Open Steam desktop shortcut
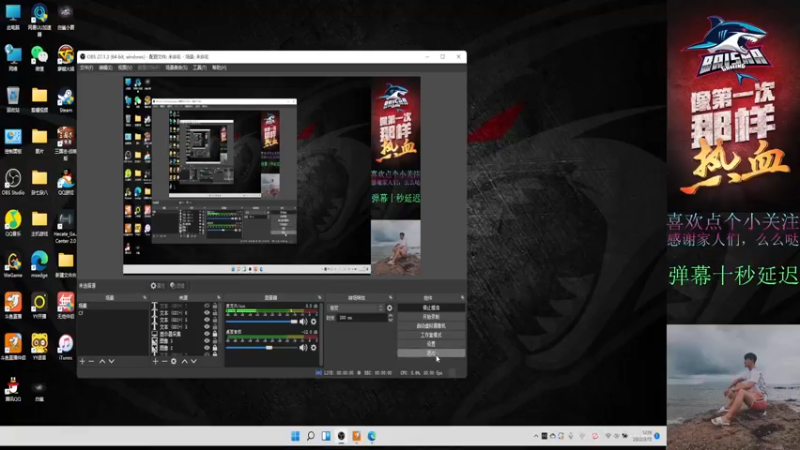 pyautogui.click(x=65, y=99)
